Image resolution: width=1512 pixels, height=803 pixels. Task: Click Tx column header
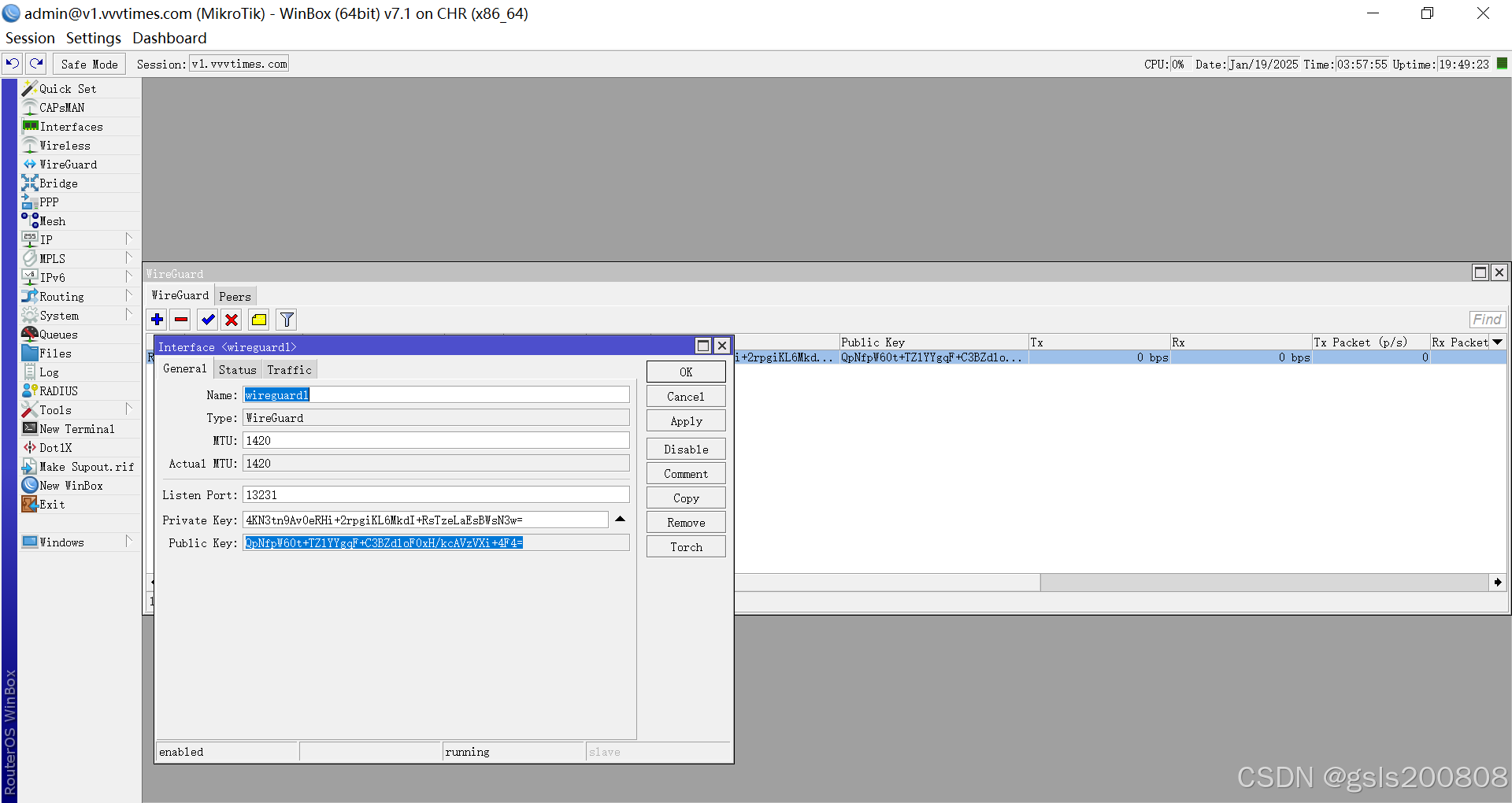1099,342
